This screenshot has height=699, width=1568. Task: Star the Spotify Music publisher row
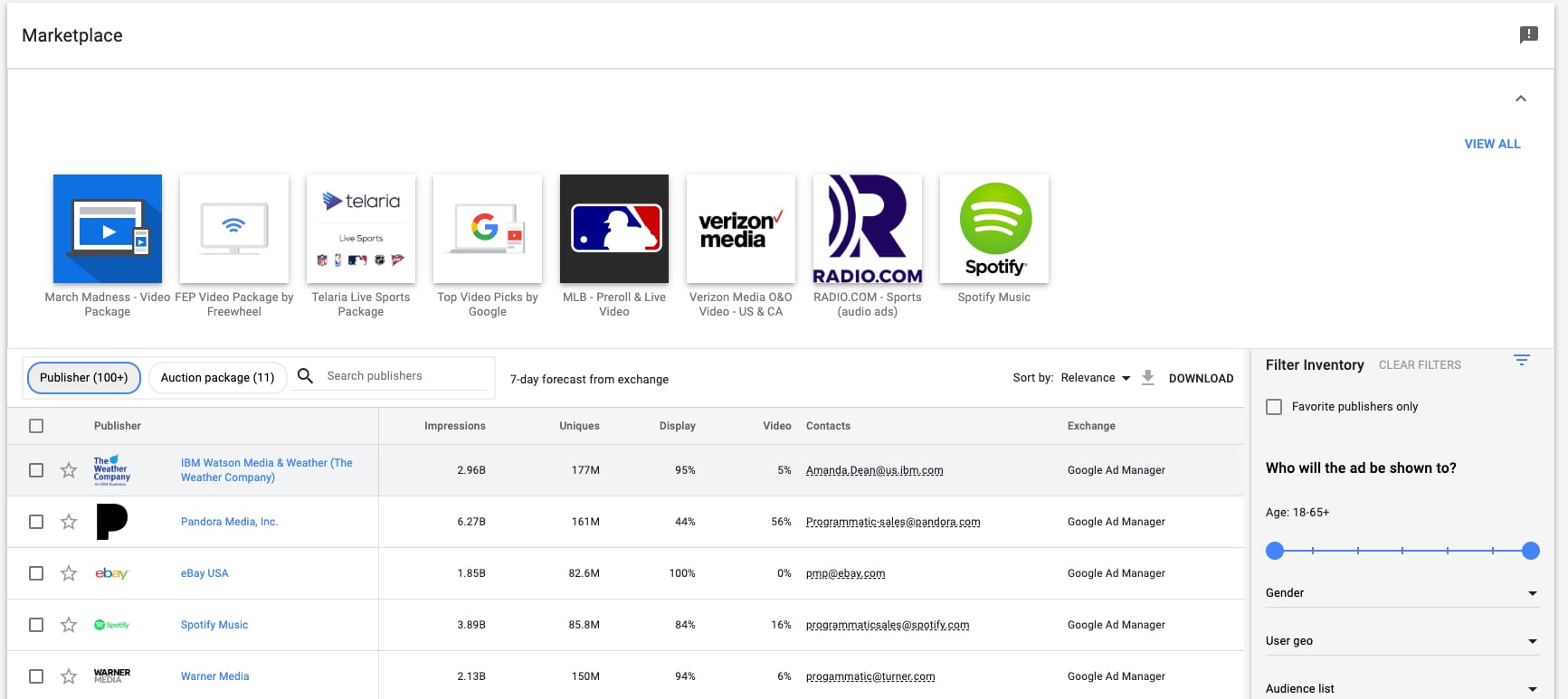[69, 625]
